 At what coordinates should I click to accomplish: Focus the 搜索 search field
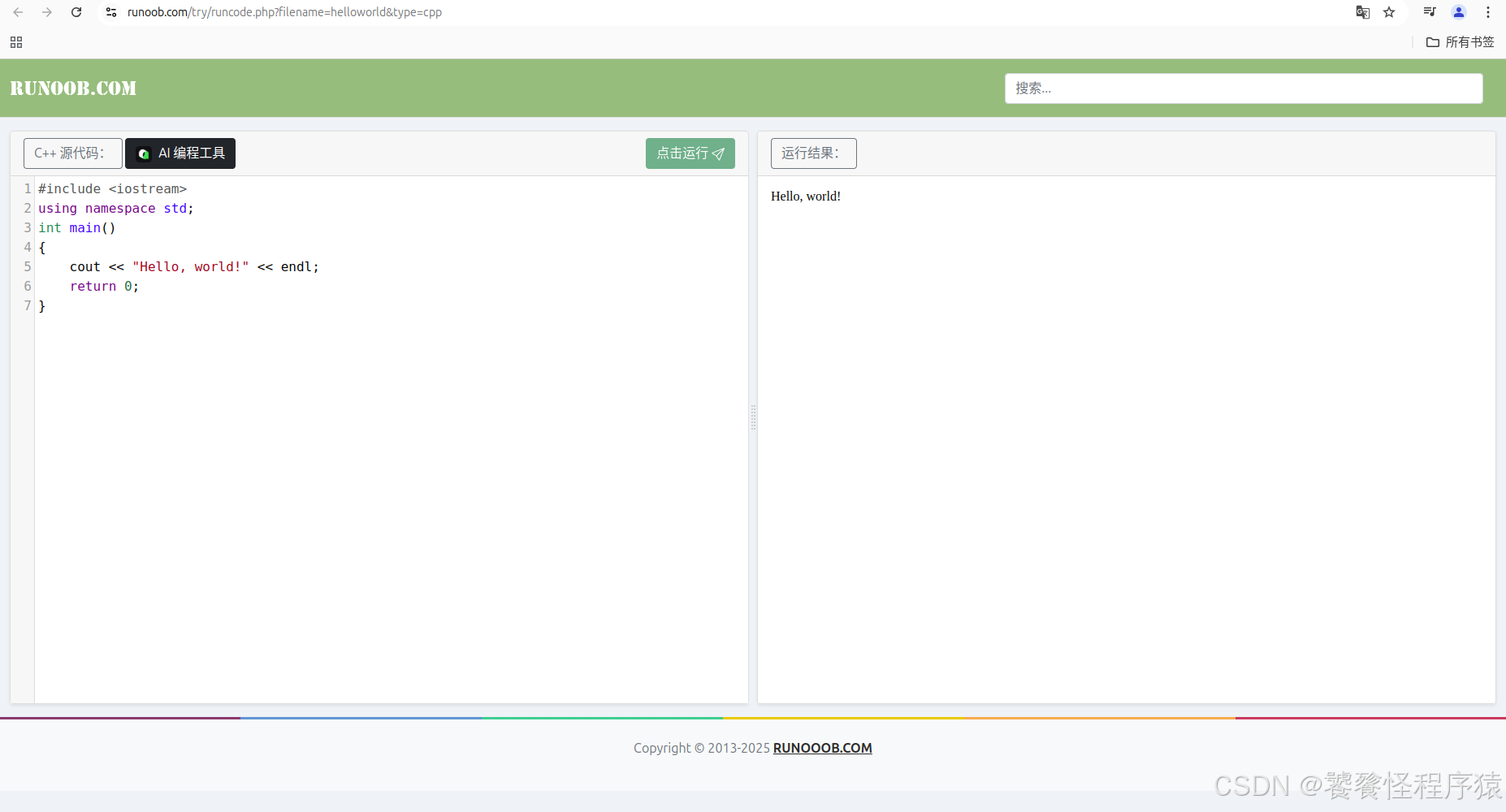pyautogui.click(x=1244, y=89)
